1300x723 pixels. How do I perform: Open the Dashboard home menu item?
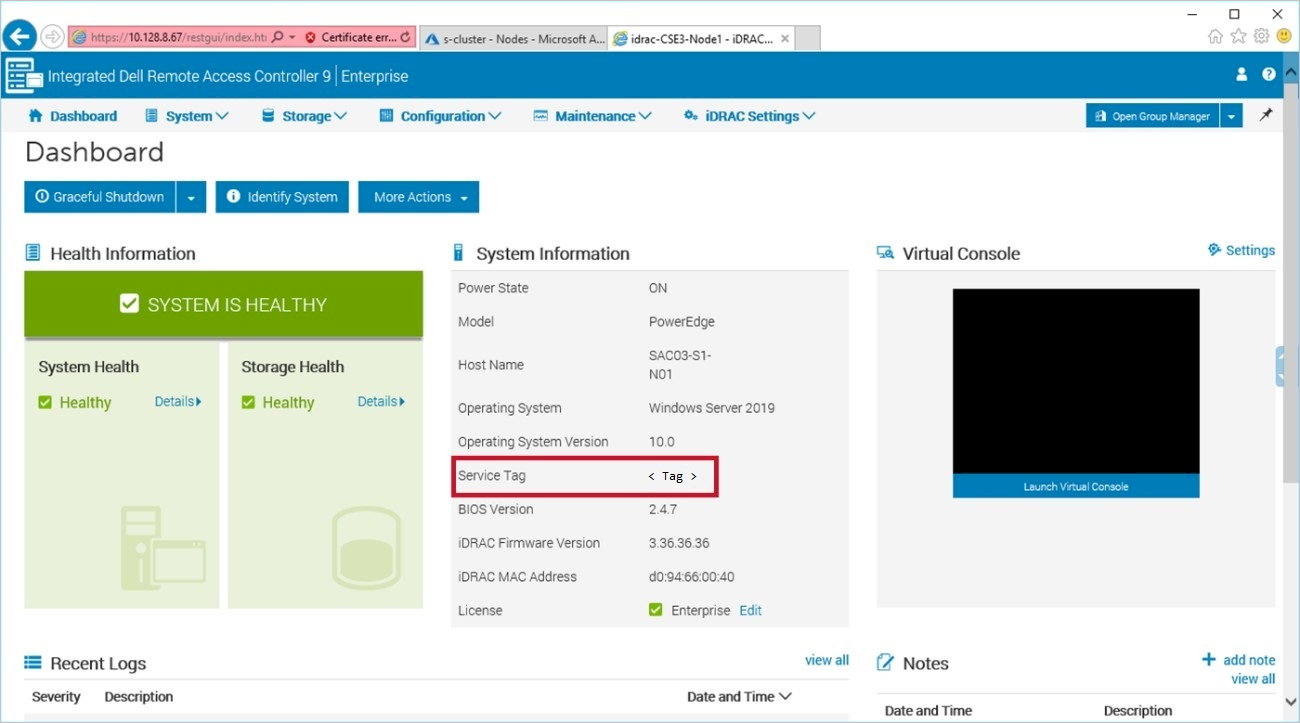(x=73, y=116)
